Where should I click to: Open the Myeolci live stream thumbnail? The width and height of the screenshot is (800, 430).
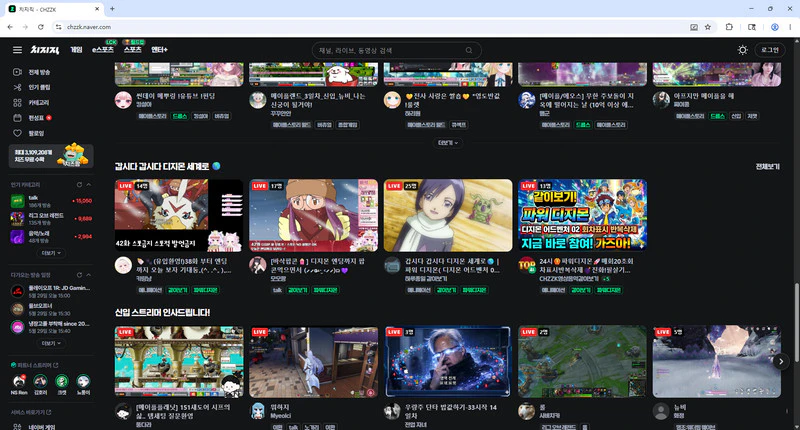(313, 362)
